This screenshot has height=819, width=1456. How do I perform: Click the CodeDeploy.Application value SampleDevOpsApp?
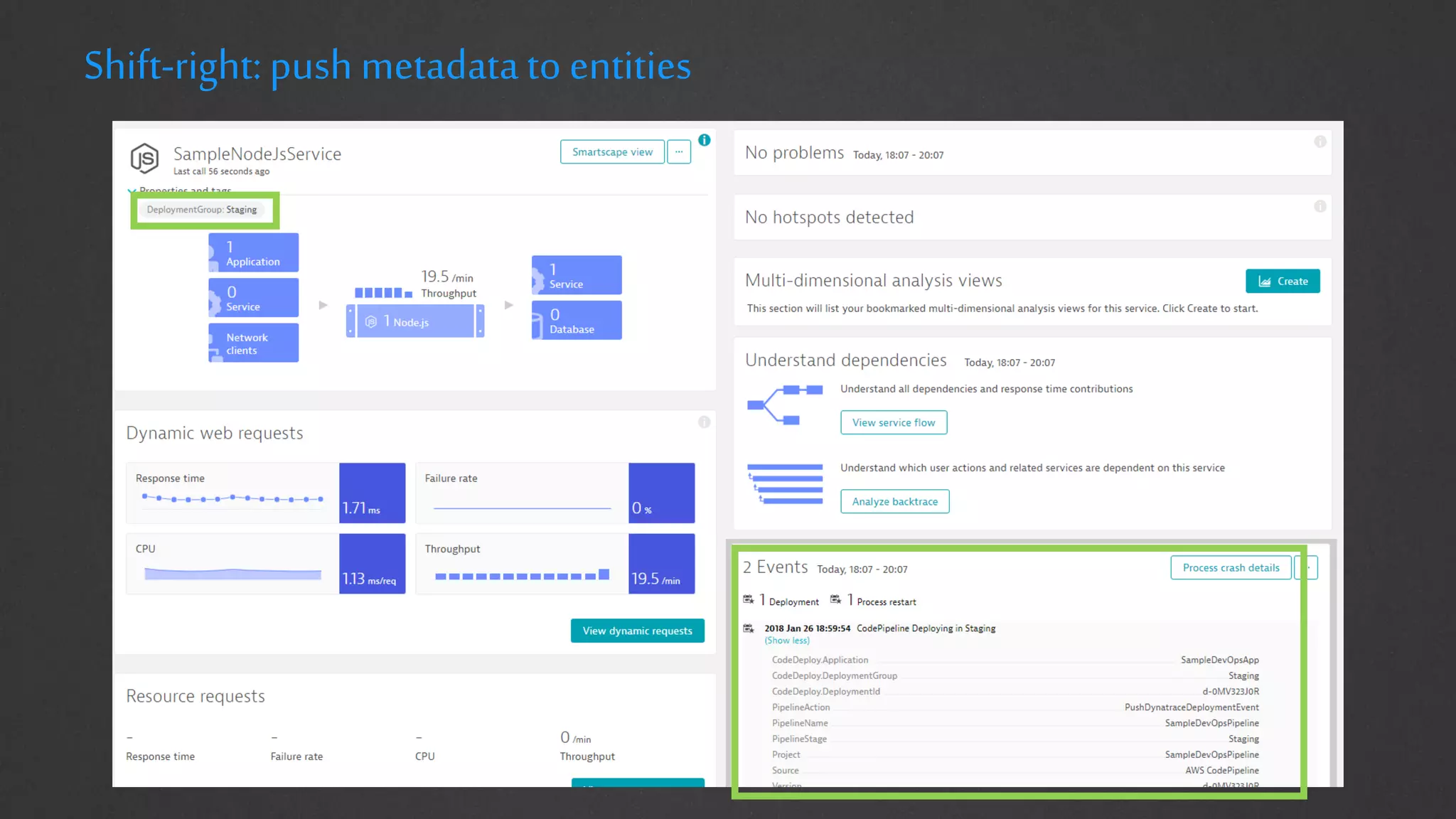tap(1220, 660)
